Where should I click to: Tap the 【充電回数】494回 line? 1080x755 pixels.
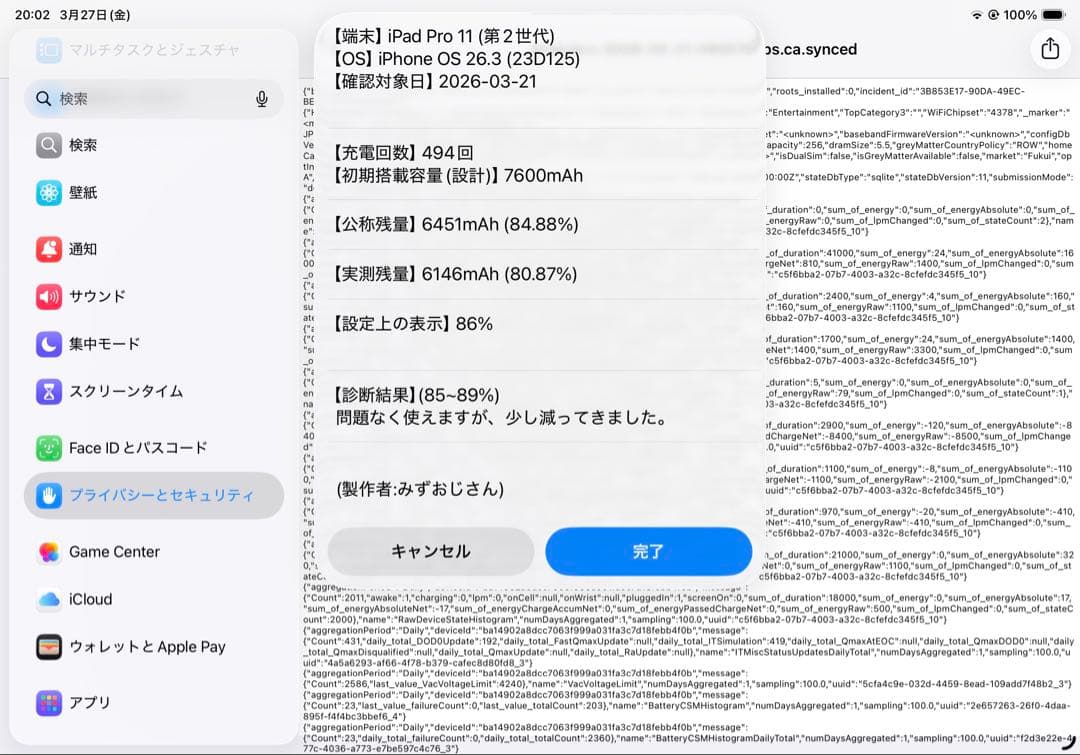tap(403, 153)
